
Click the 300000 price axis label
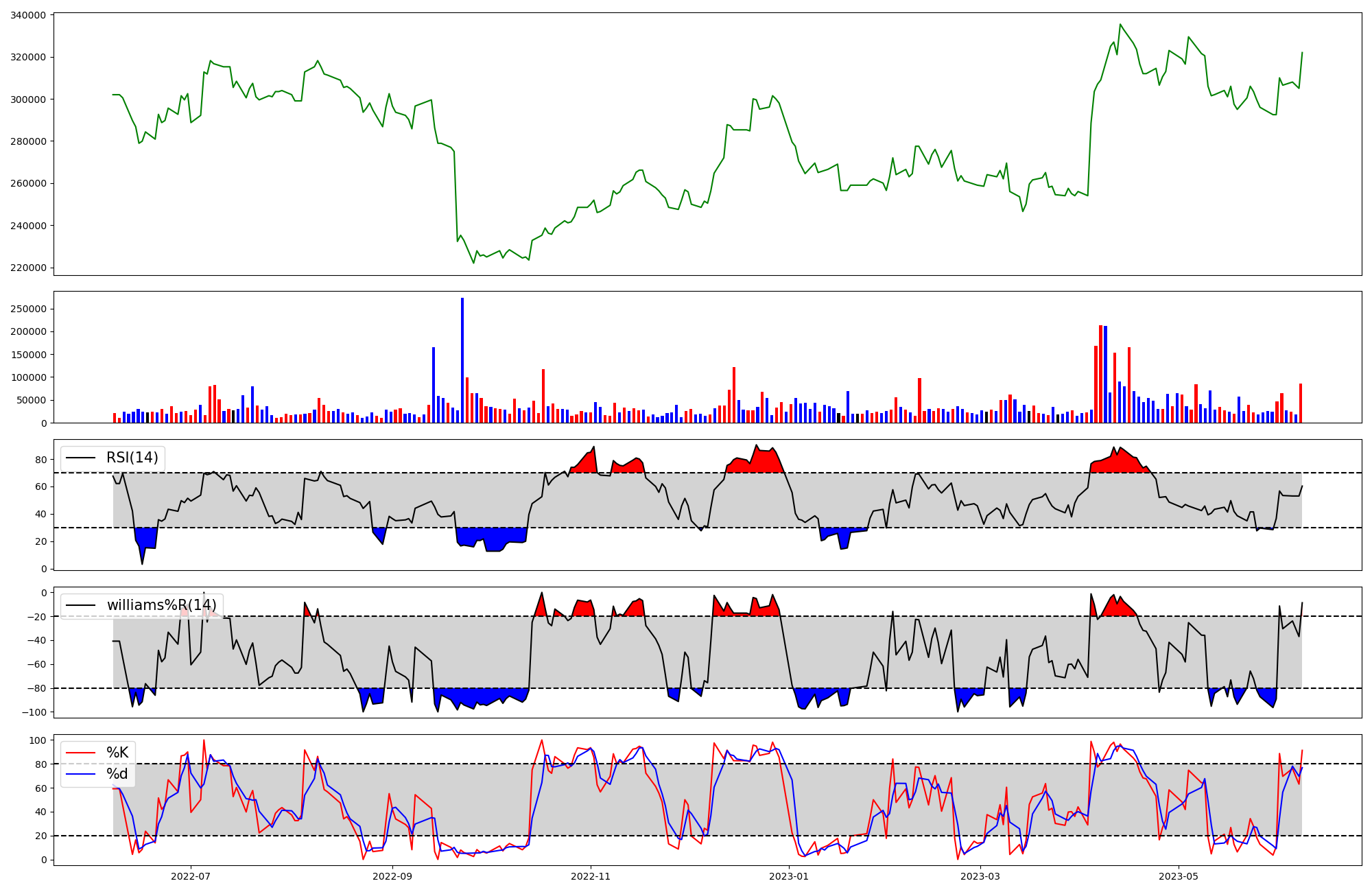point(28,99)
